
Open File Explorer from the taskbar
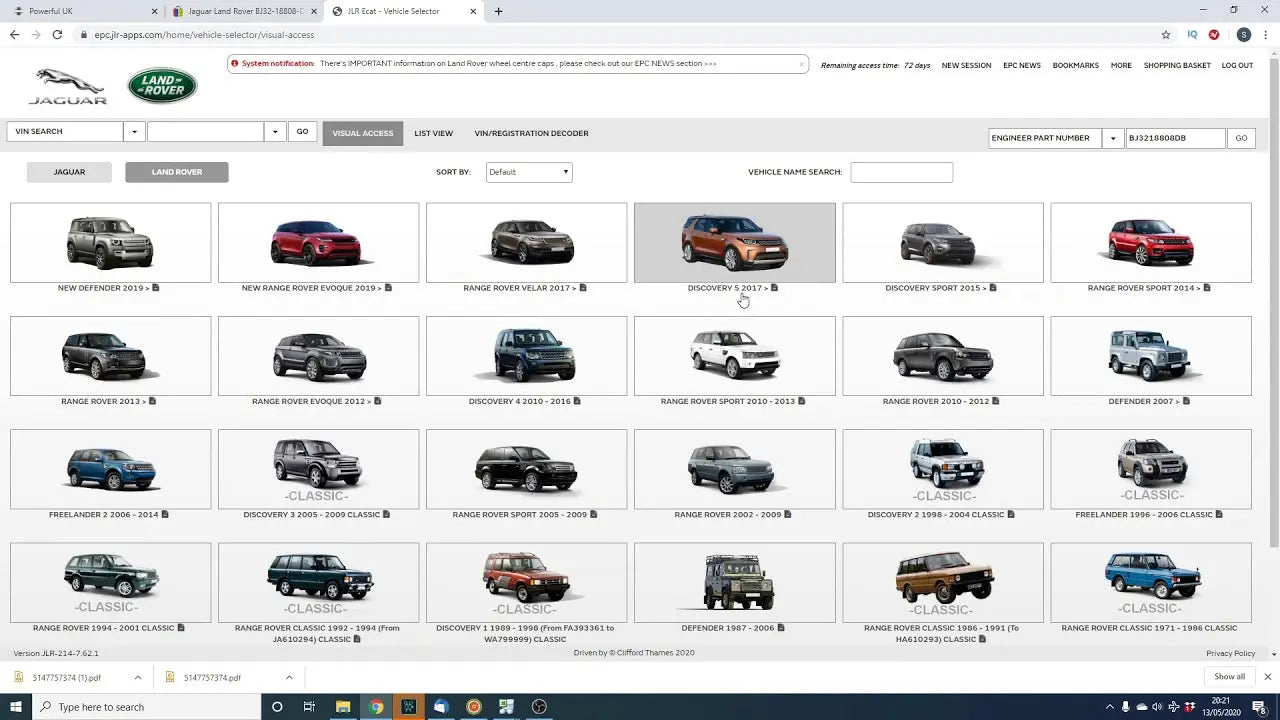pos(343,706)
